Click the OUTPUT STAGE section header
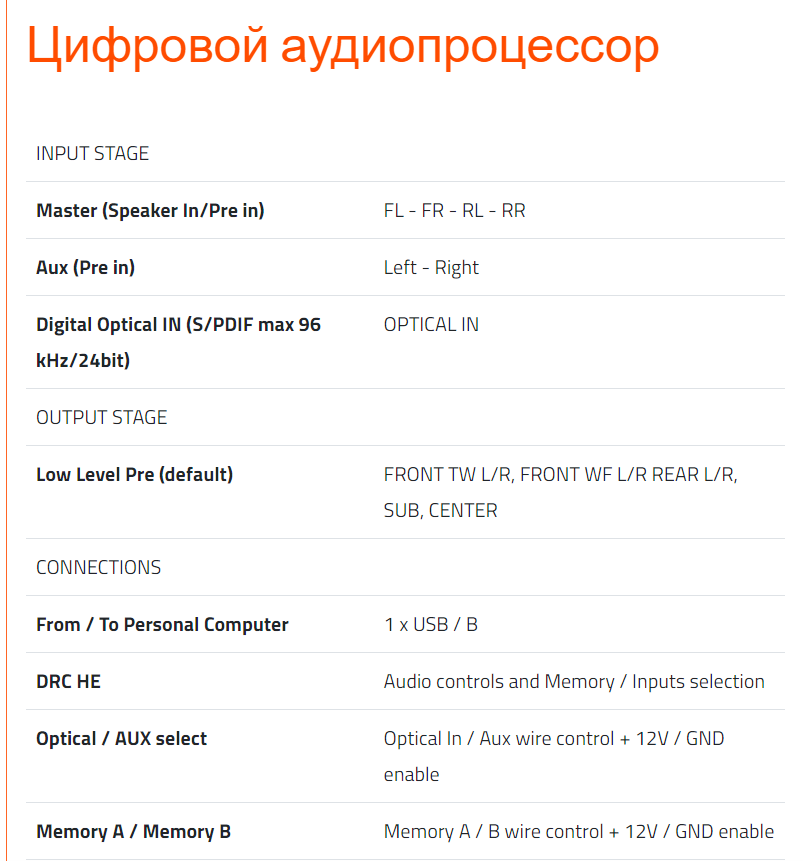 pyautogui.click(x=101, y=417)
